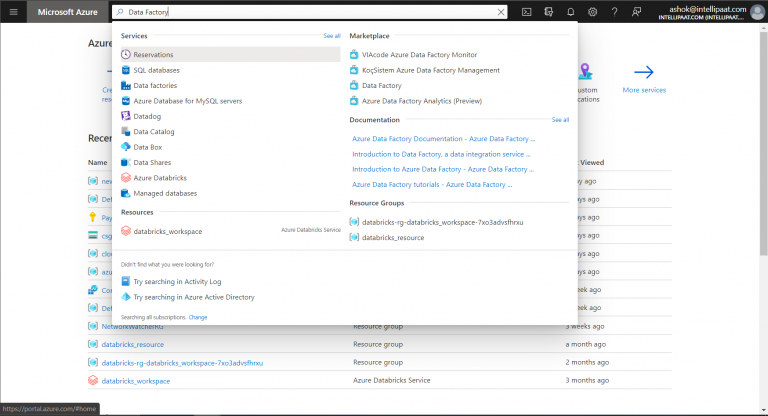The image size is (768, 416).
Task: Open Introduction to Azure Data Factory link
Action: point(443,169)
